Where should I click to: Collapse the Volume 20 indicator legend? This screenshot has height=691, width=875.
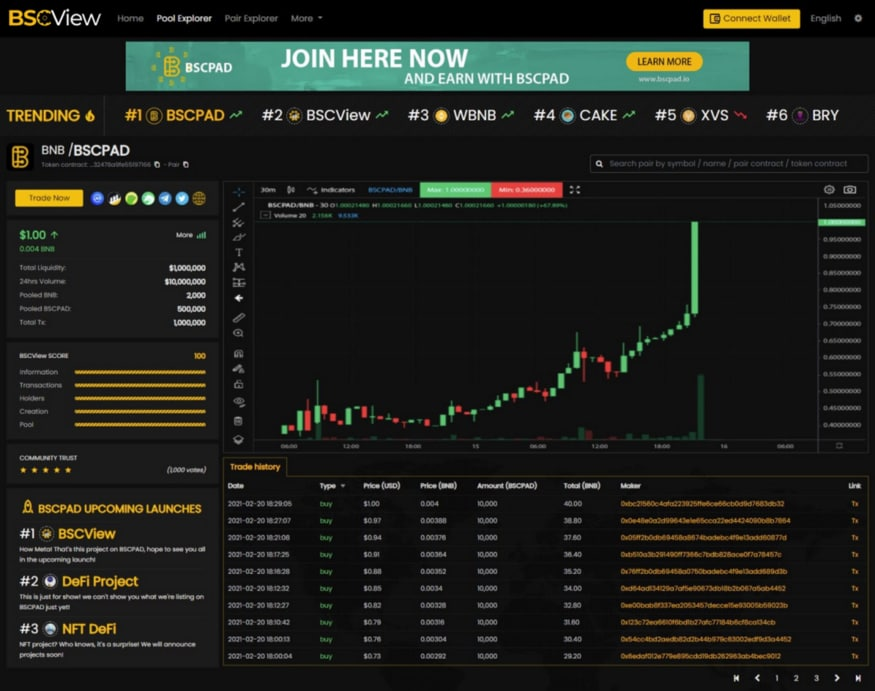265,215
